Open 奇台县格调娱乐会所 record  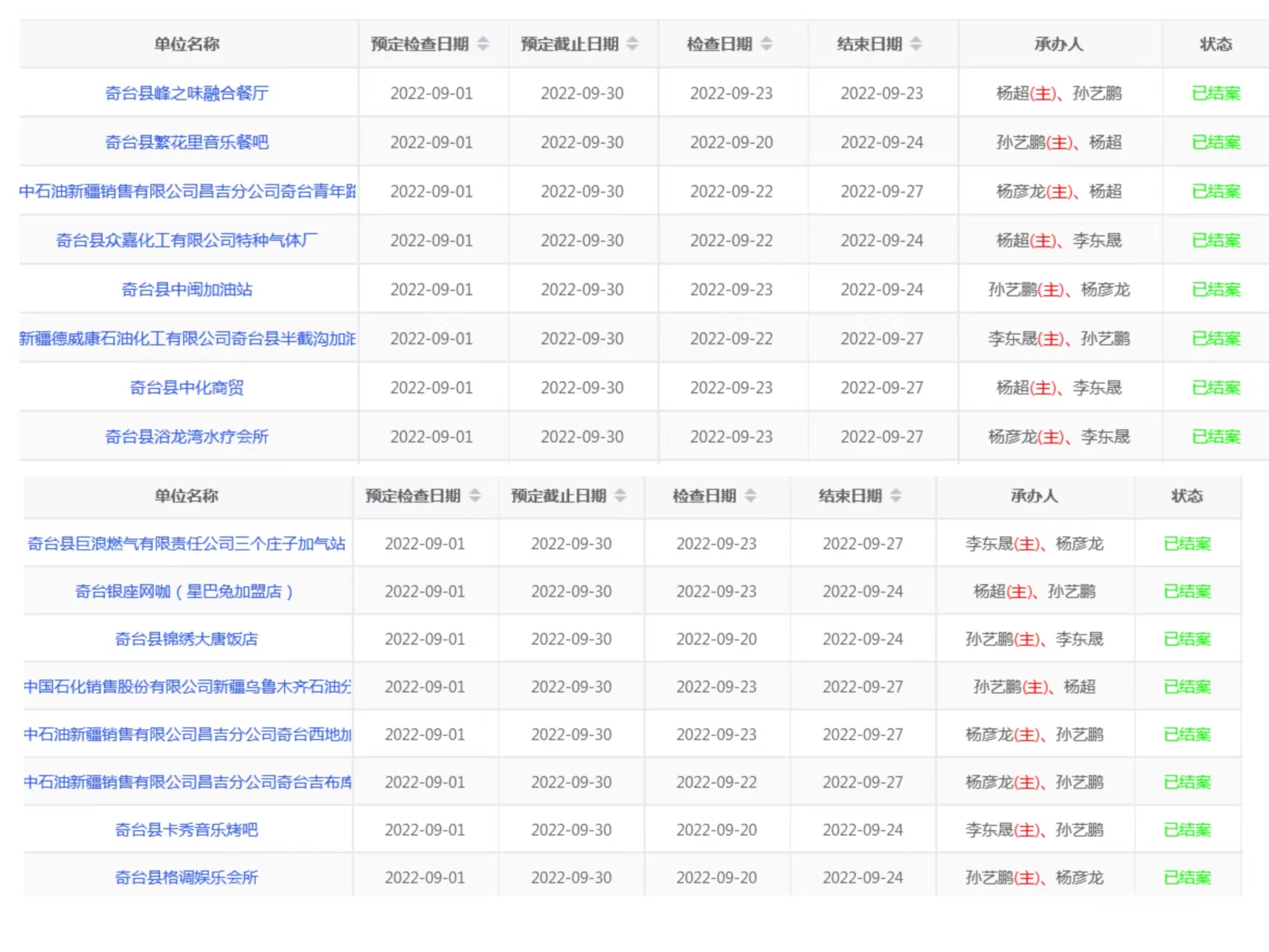click(187, 877)
